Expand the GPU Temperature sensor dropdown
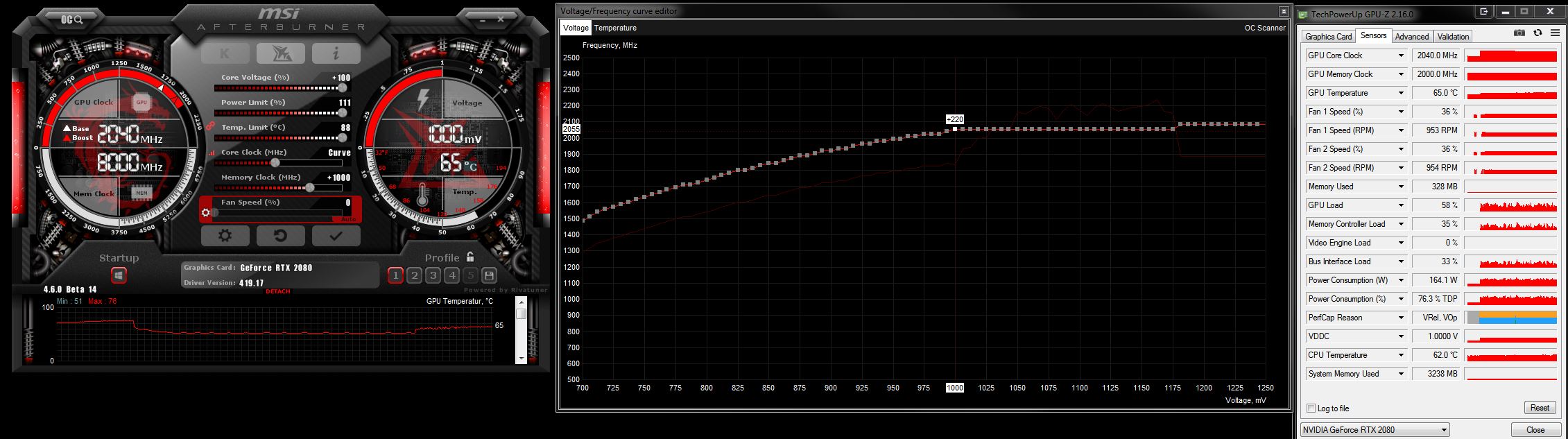 pyautogui.click(x=1401, y=93)
